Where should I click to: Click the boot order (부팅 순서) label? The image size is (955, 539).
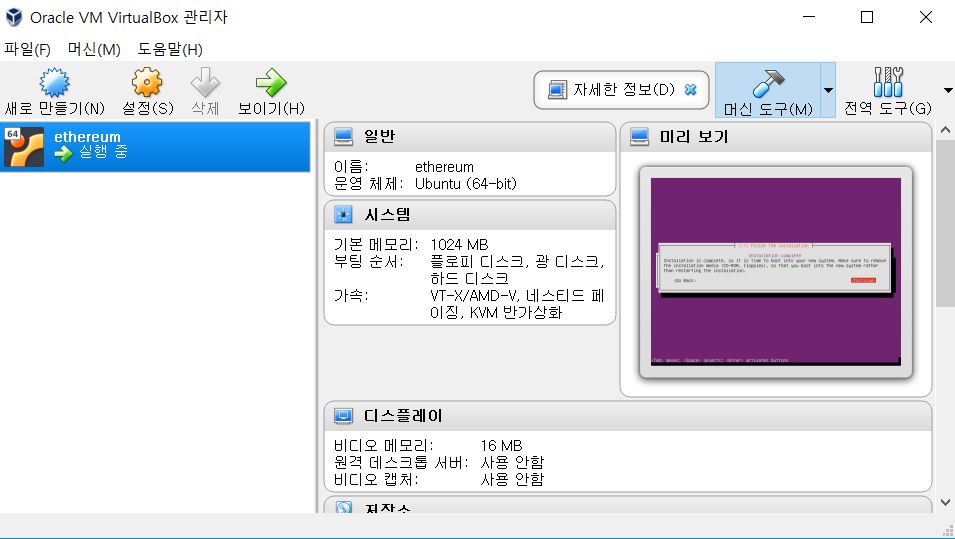(368, 262)
